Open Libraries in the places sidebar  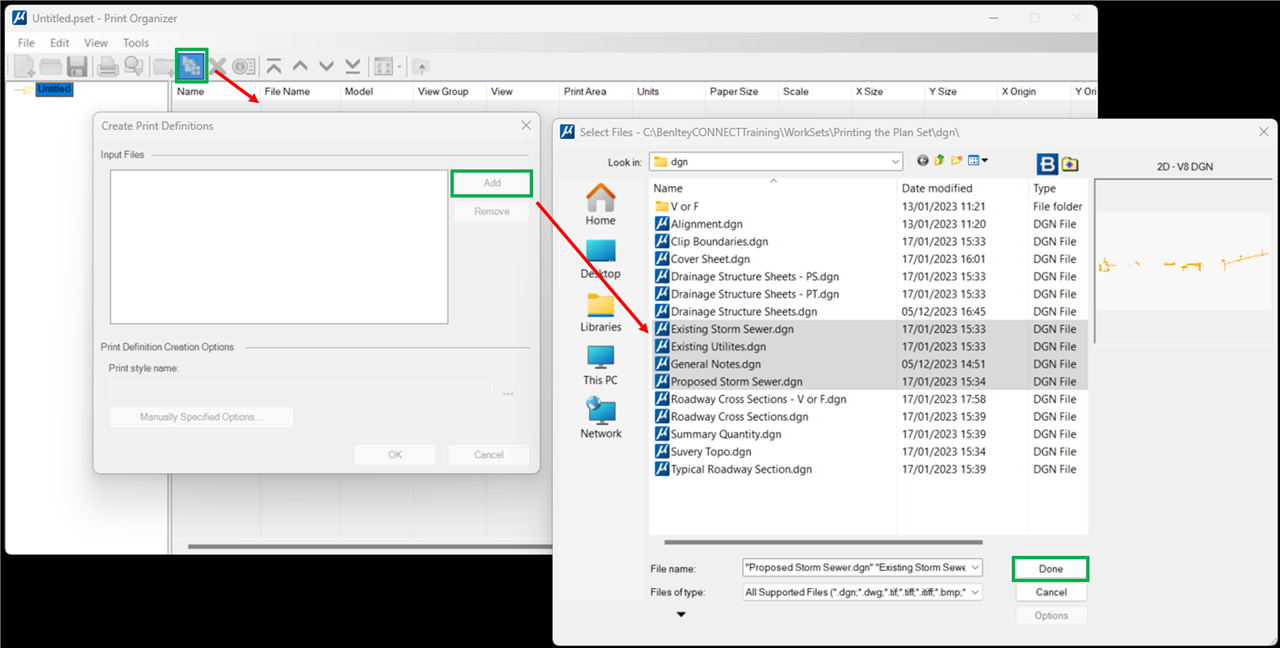pyautogui.click(x=600, y=312)
